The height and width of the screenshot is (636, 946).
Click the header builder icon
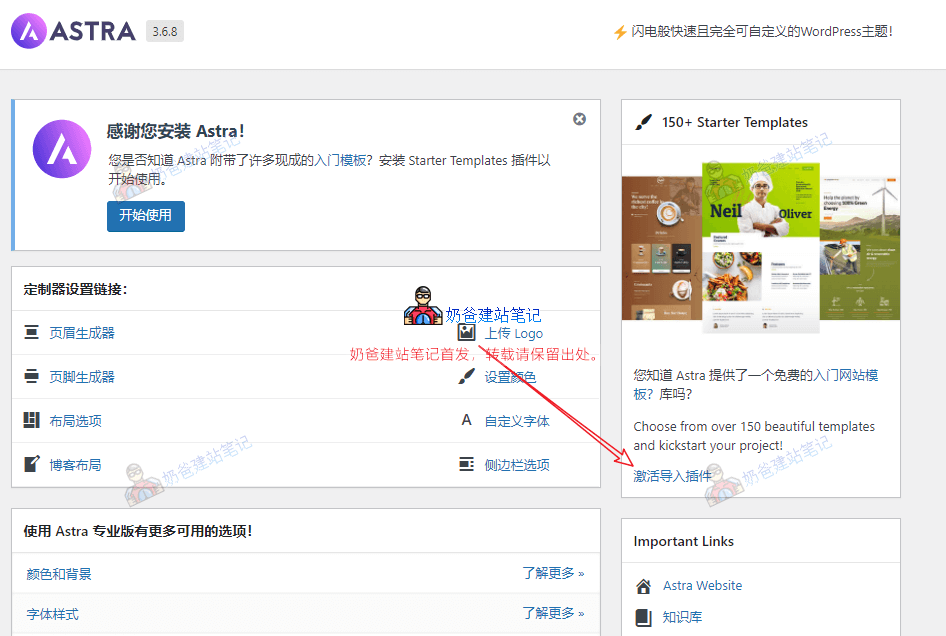click(32, 333)
